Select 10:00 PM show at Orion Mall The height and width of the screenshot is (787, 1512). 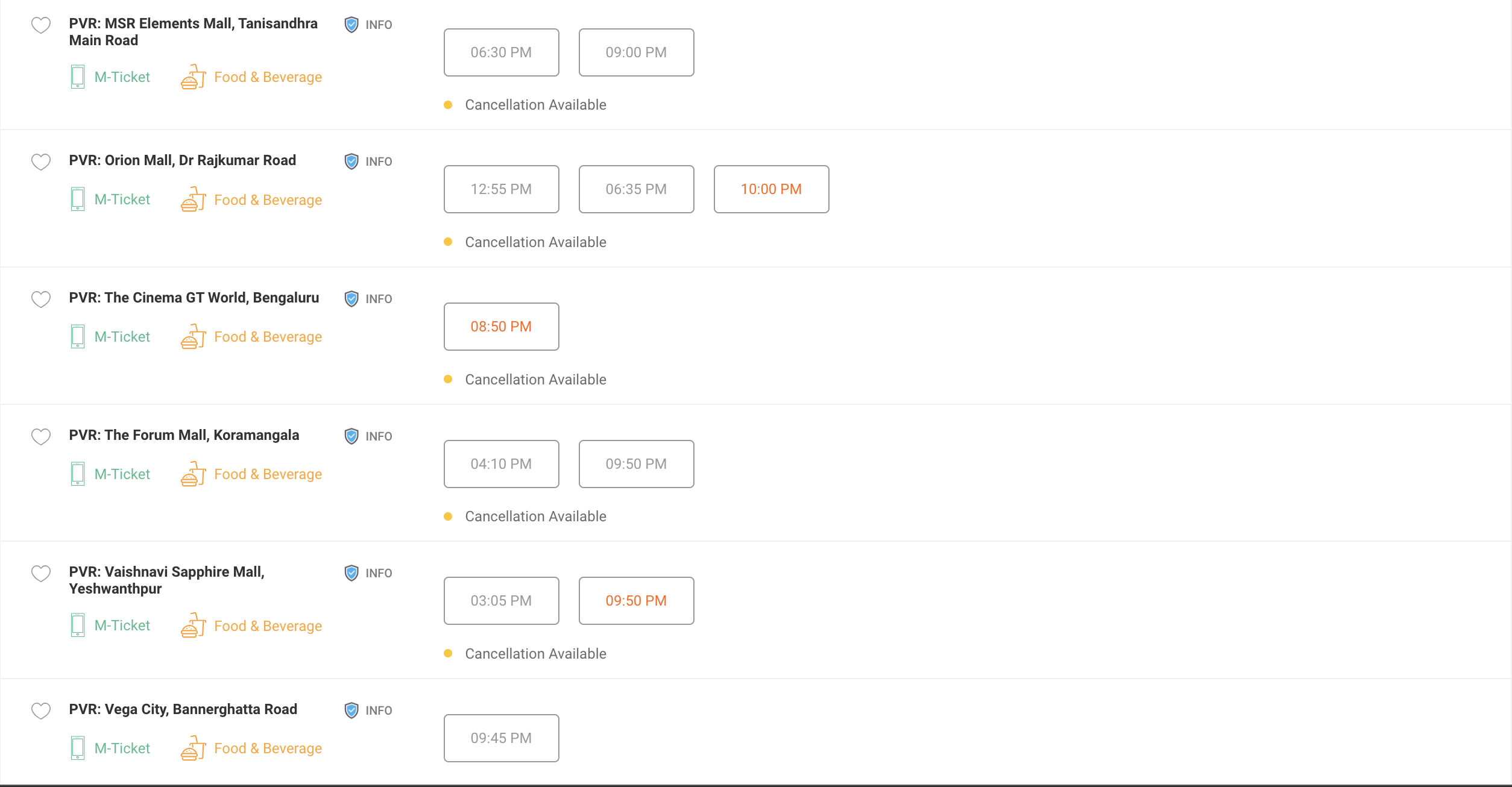[771, 189]
